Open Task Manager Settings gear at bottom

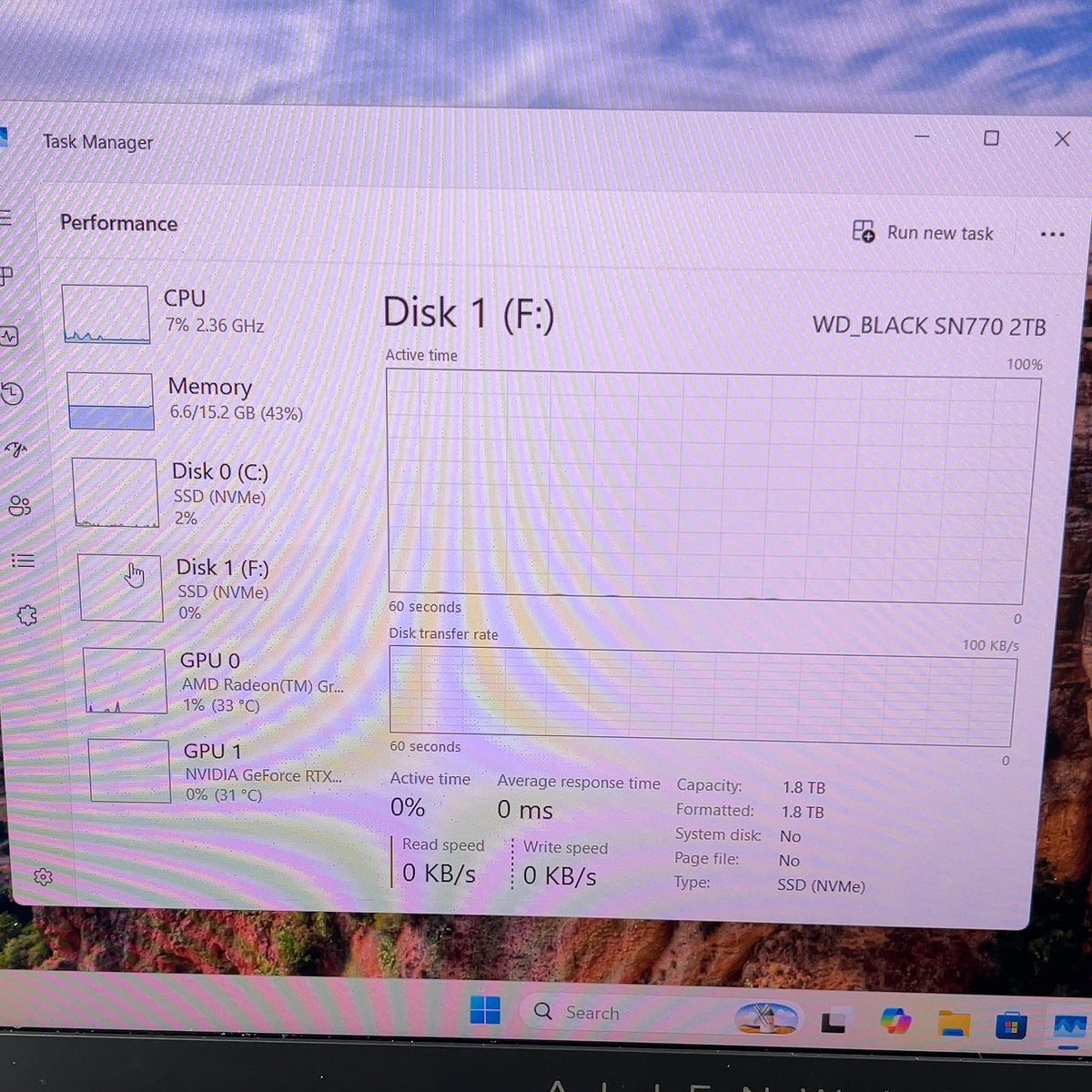[x=43, y=876]
